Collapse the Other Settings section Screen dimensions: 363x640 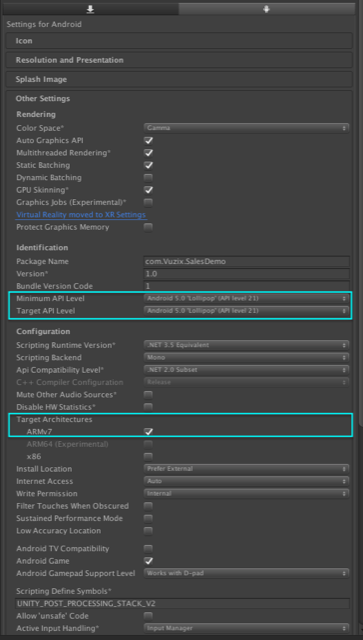pyautogui.click(x=42, y=98)
